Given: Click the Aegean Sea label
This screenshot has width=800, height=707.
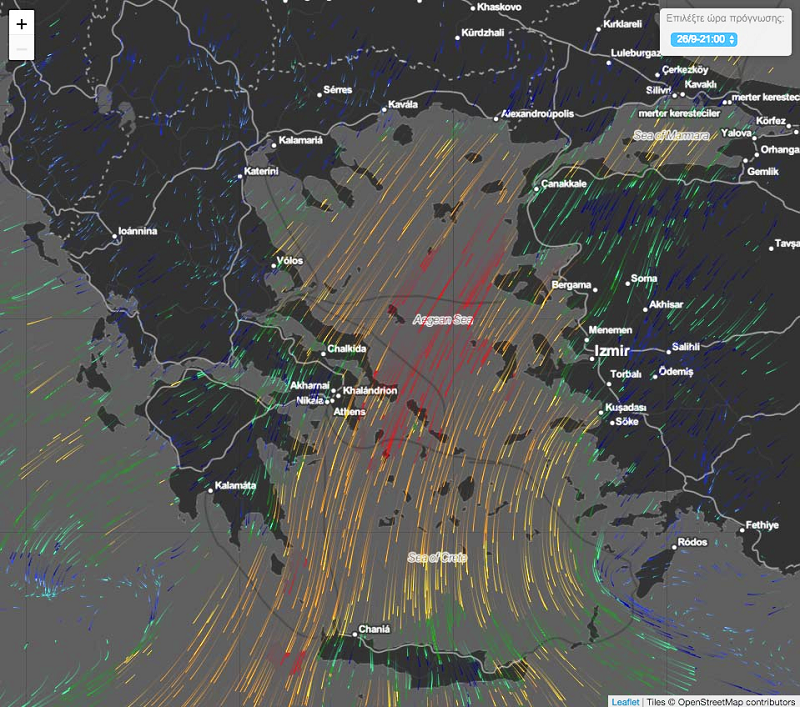Looking at the screenshot, I should (443, 319).
